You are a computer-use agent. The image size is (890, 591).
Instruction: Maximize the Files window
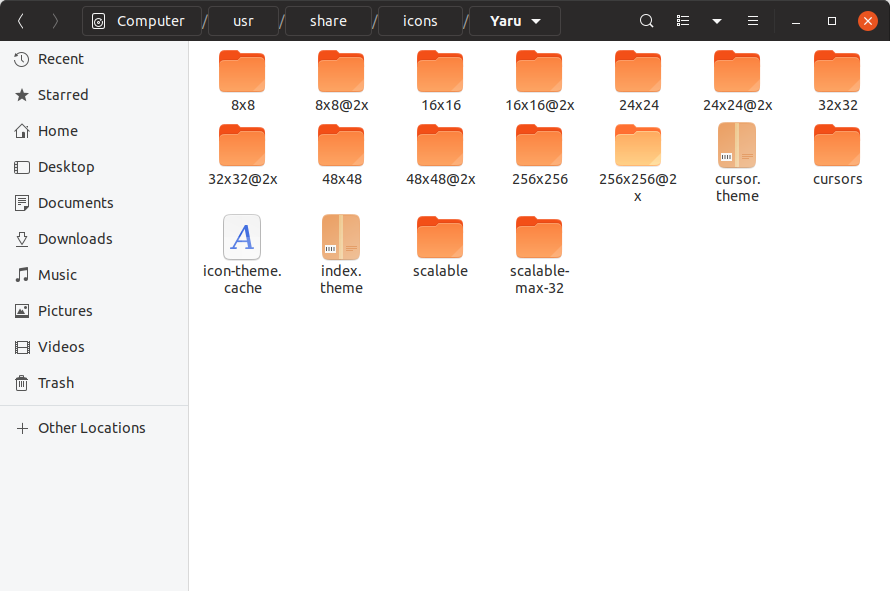[x=832, y=21]
